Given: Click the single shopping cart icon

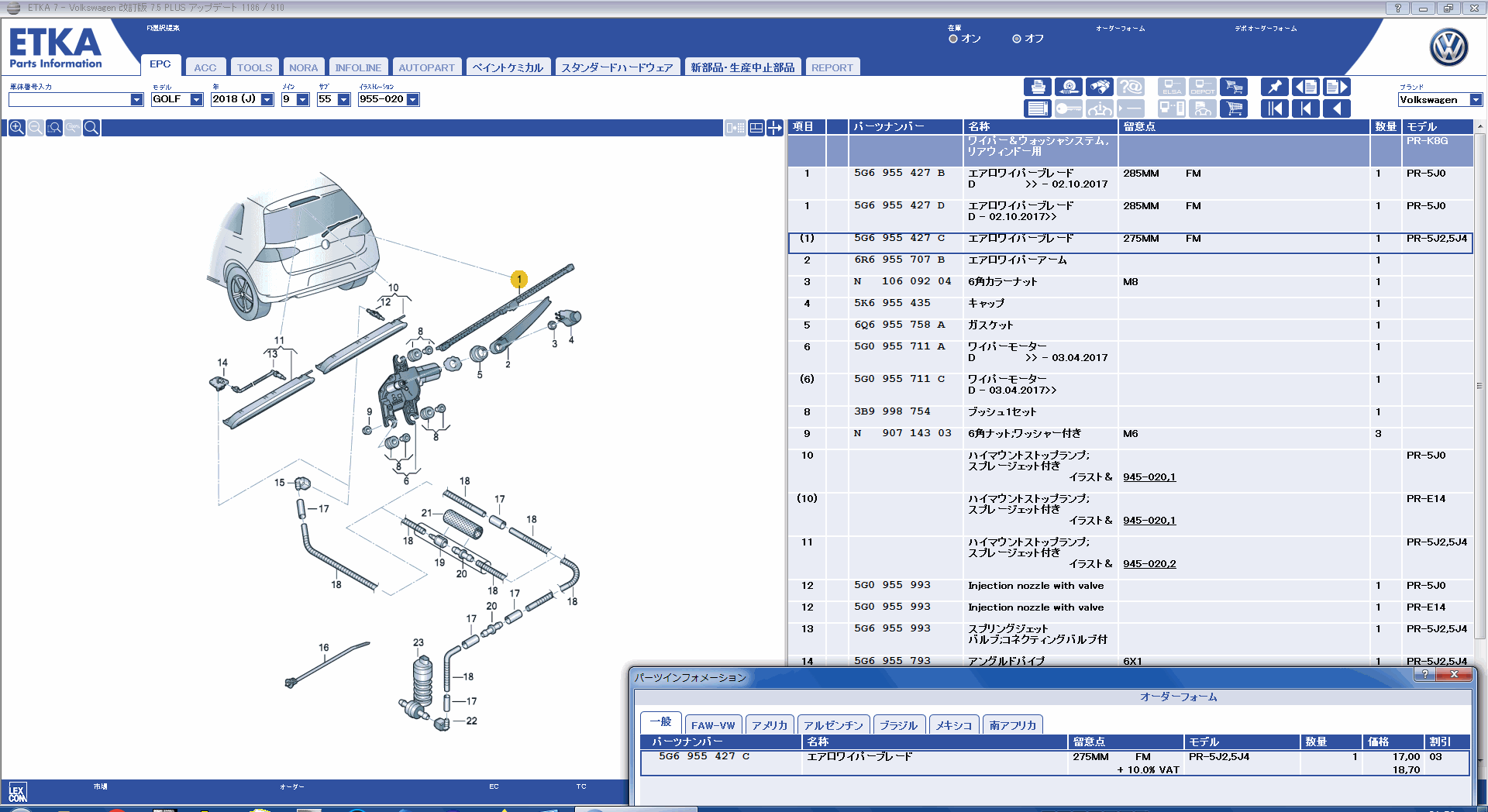Looking at the screenshot, I should 1234,108.
